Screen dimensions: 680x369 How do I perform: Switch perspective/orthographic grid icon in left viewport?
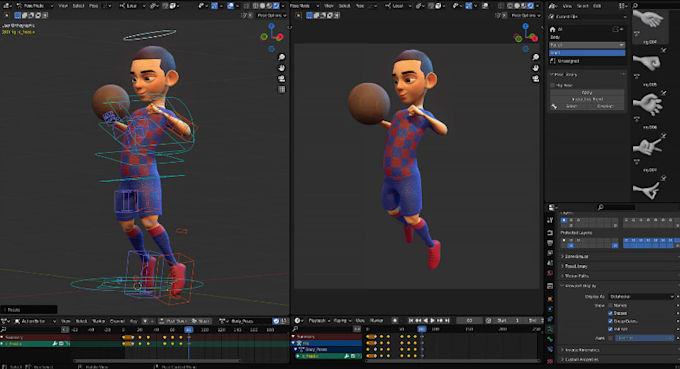281,89
